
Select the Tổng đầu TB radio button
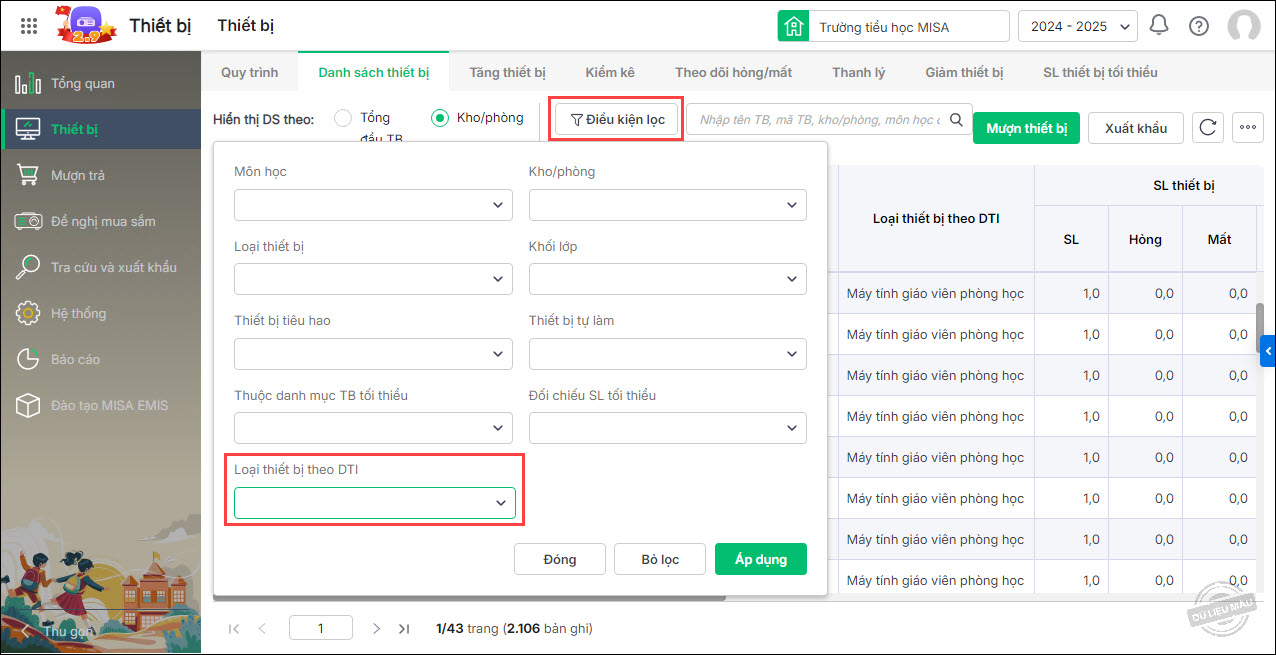point(343,119)
